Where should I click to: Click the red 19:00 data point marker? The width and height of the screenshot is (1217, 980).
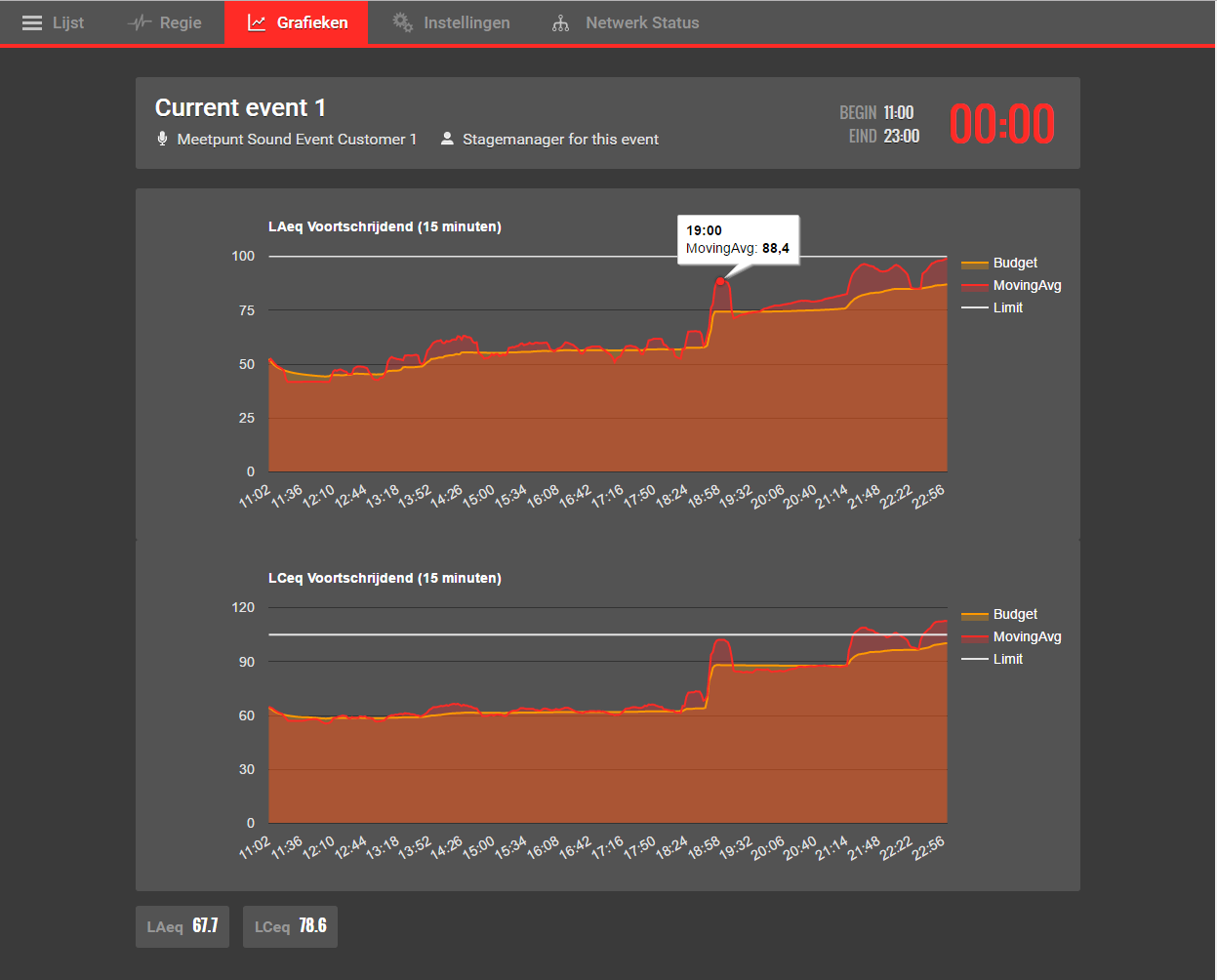[720, 281]
